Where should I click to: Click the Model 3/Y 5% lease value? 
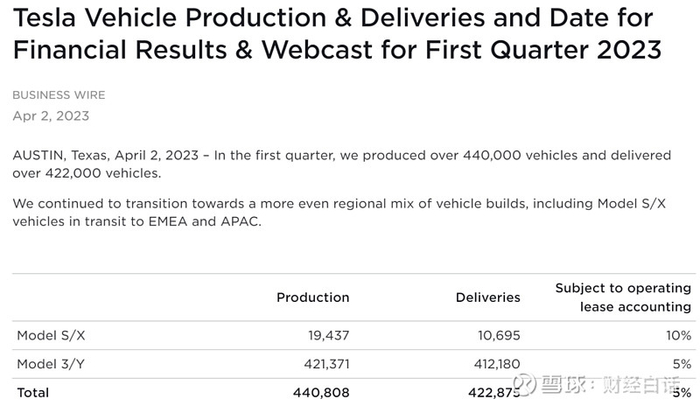[683, 363]
